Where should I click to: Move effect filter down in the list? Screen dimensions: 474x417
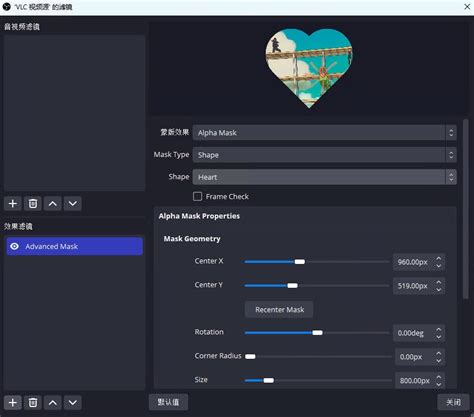[x=73, y=403]
